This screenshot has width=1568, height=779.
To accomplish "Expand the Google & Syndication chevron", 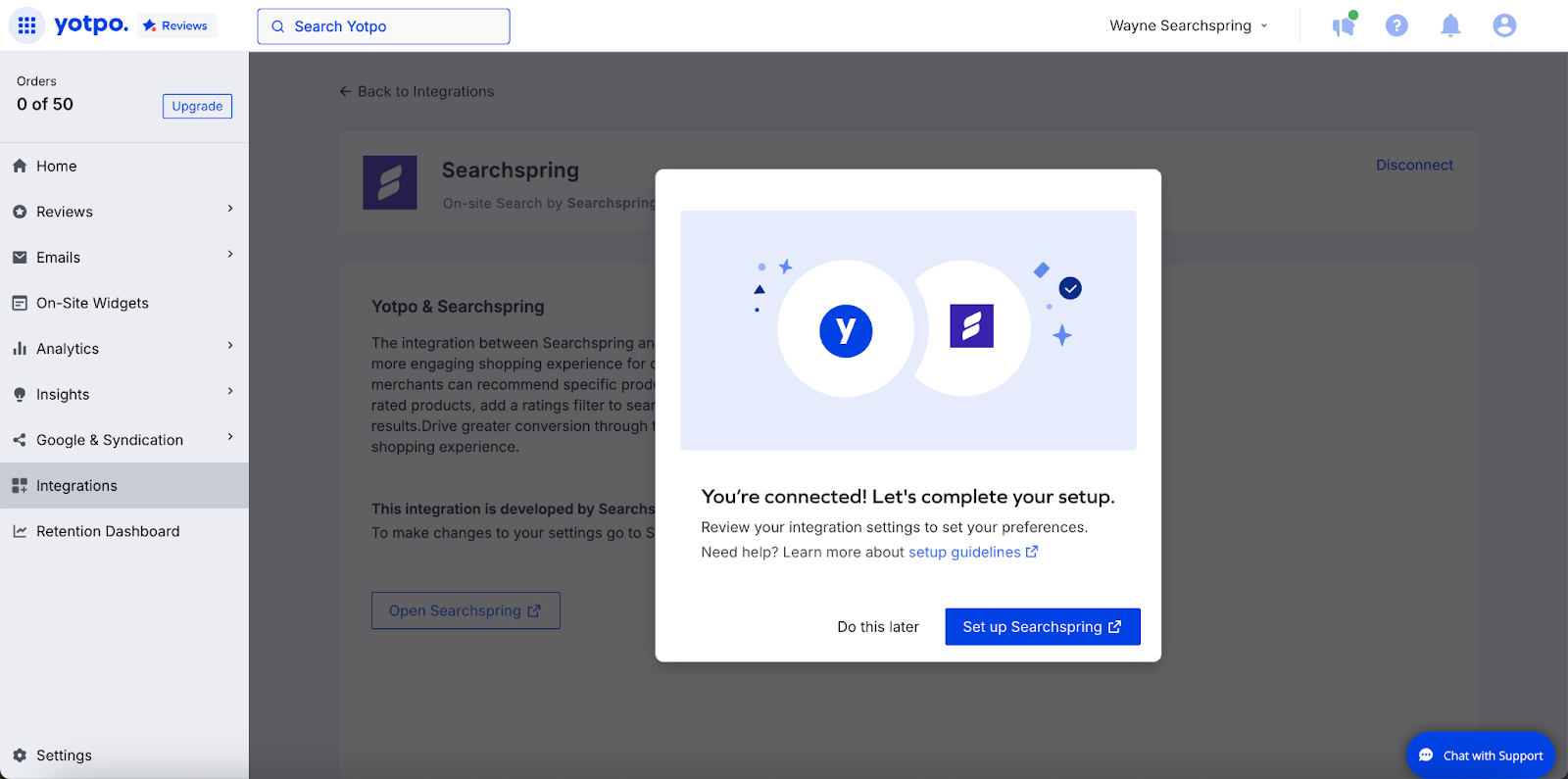I will tap(230, 437).
